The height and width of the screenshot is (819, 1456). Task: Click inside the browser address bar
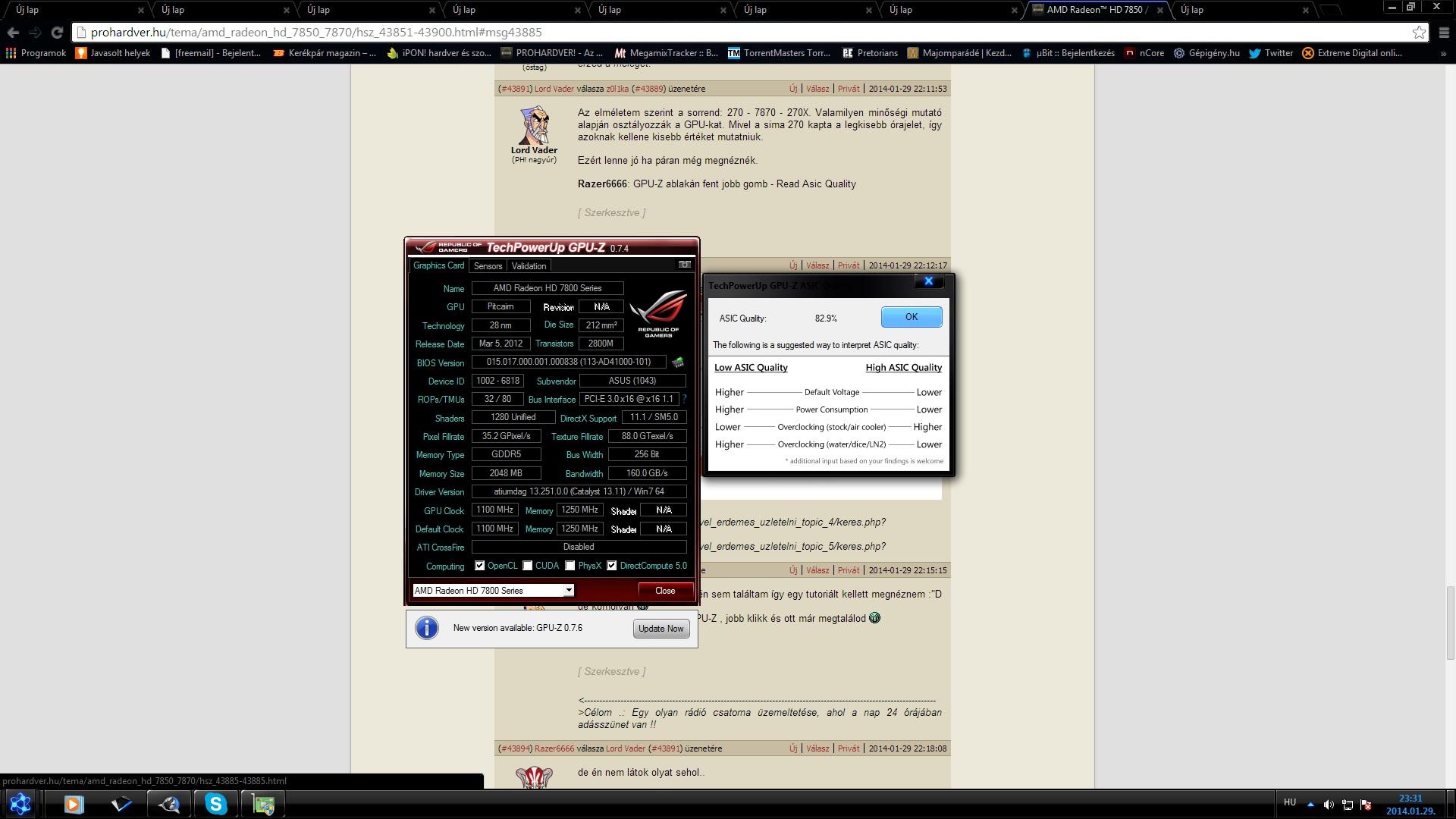coord(743,33)
